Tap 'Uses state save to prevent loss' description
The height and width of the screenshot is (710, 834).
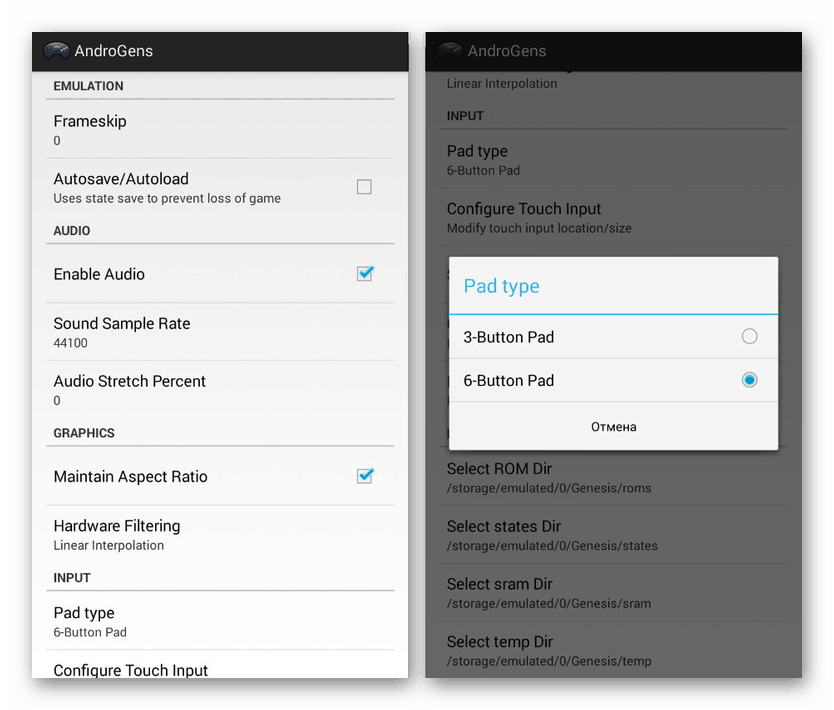click(167, 198)
